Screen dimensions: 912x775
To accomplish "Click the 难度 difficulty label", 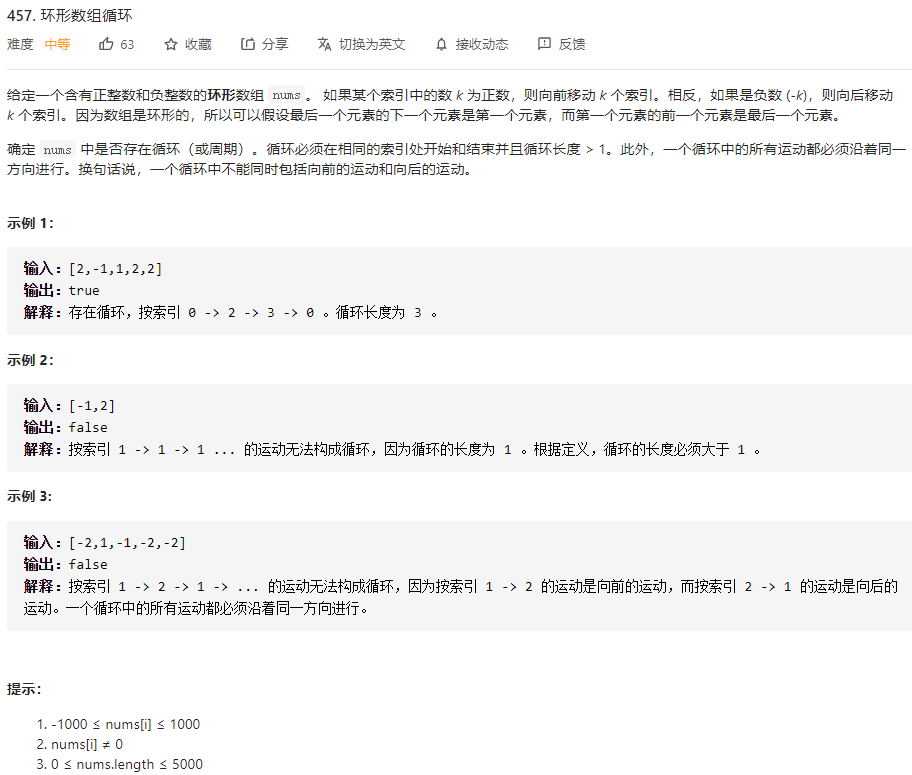I will click(x=20, y=44).
